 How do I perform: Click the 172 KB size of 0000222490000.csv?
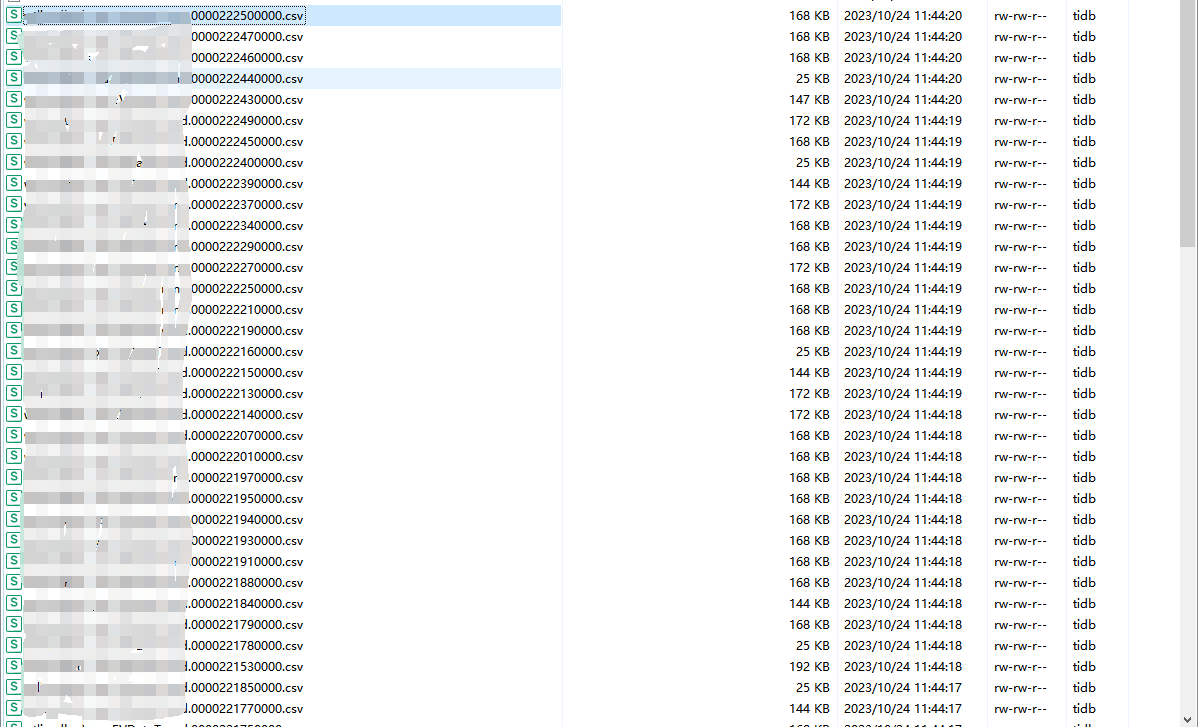point(809,121)
